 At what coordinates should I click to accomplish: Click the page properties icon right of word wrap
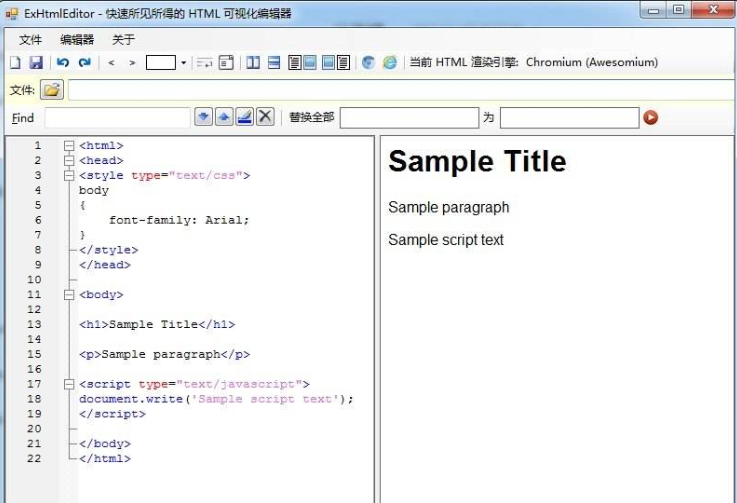point(226,63)
